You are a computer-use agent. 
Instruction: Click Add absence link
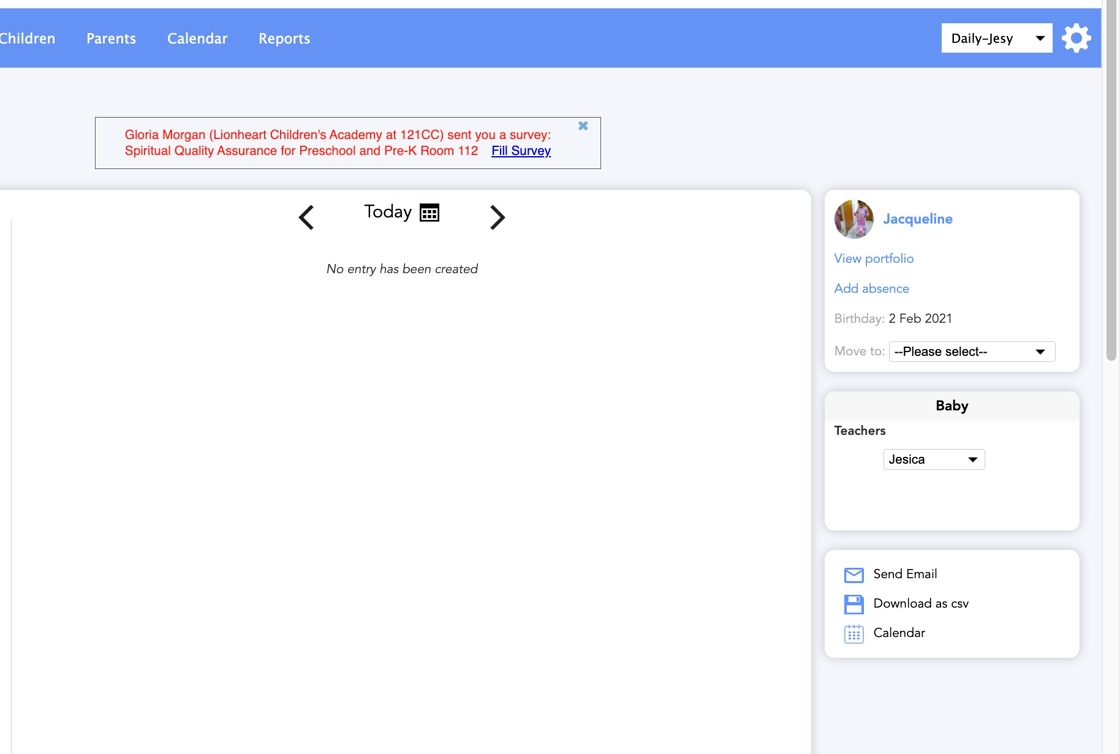click(x=871, y=288)
